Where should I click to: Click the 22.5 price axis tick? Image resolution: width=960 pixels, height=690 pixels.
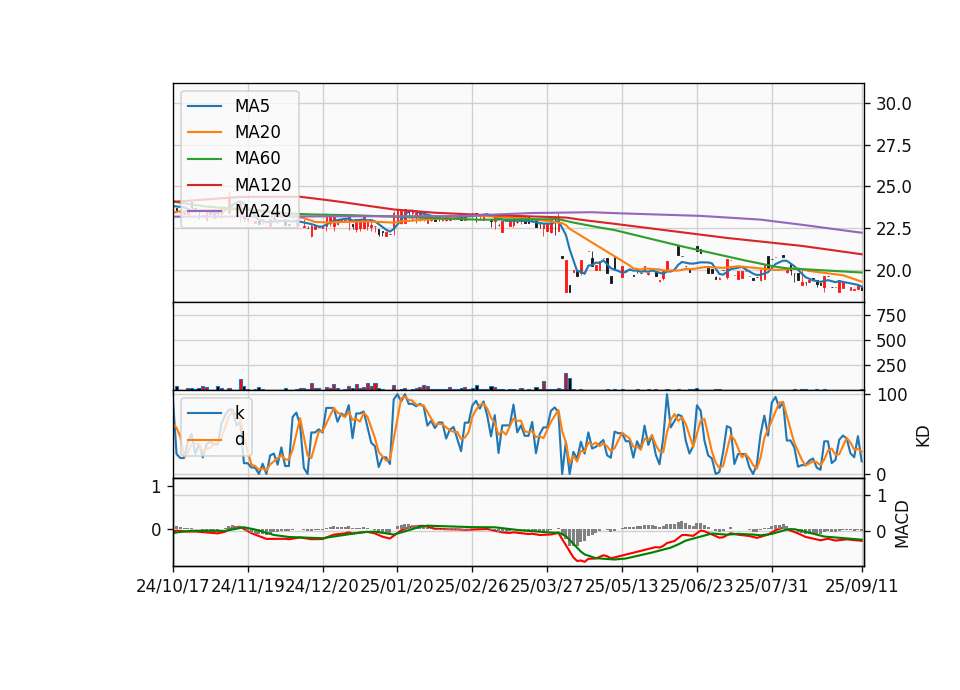(893, 229)
